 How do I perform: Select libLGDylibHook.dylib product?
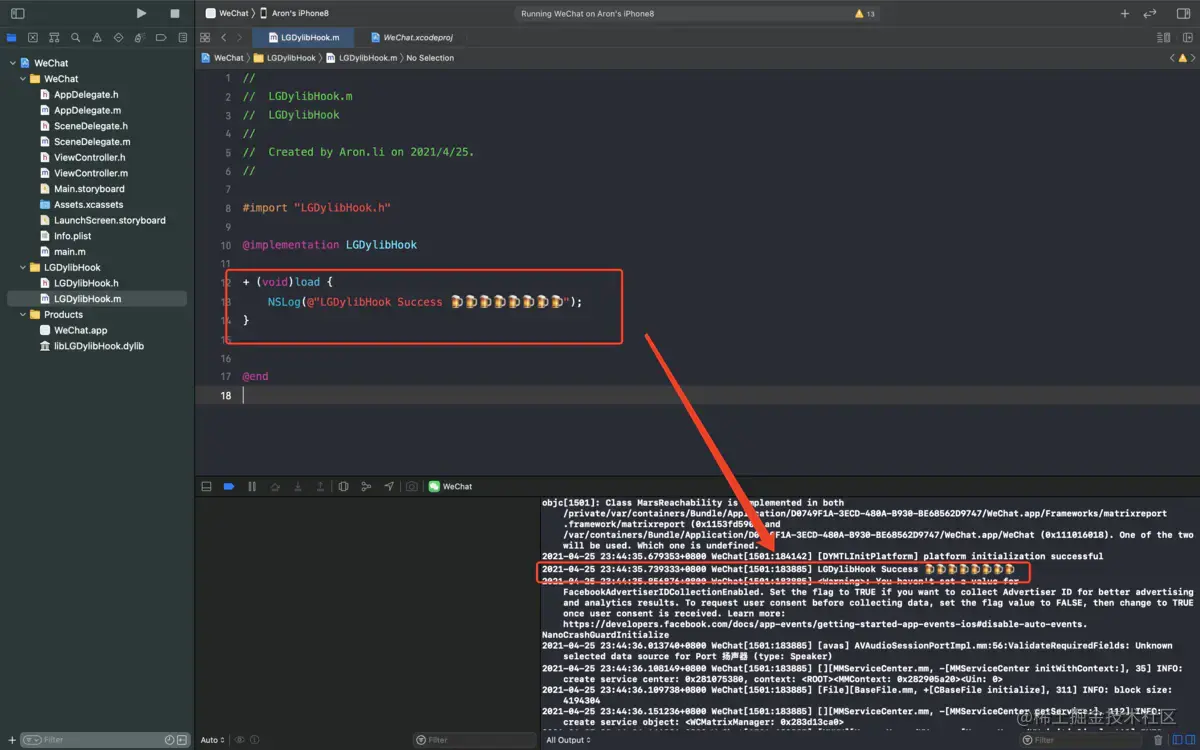98,346
